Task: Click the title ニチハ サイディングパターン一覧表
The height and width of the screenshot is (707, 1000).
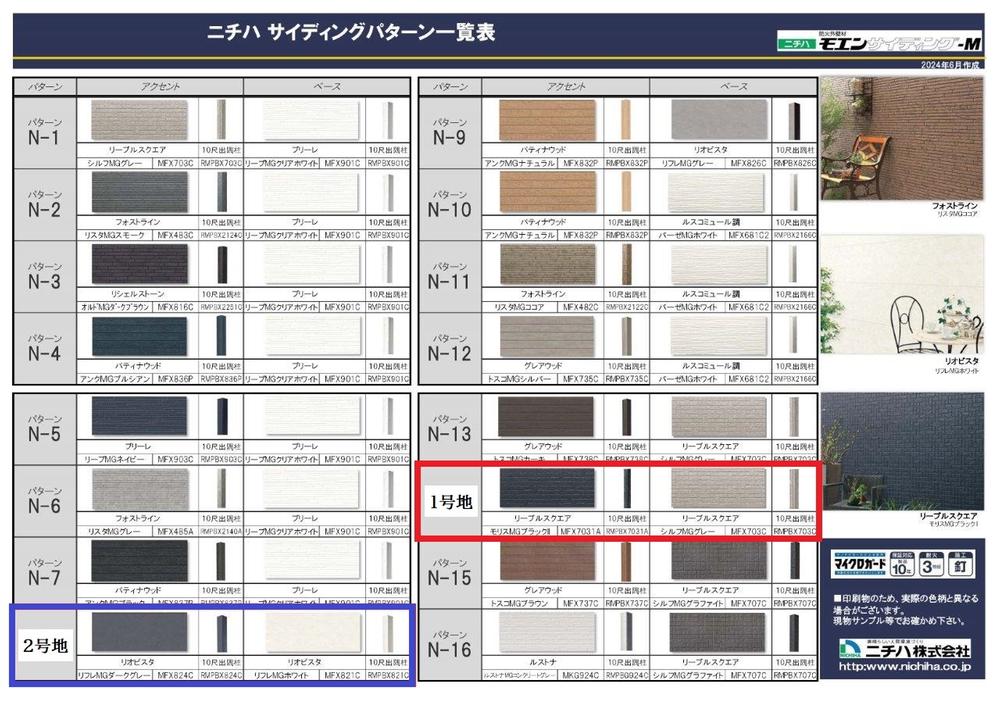Action: tap(351, 32)
